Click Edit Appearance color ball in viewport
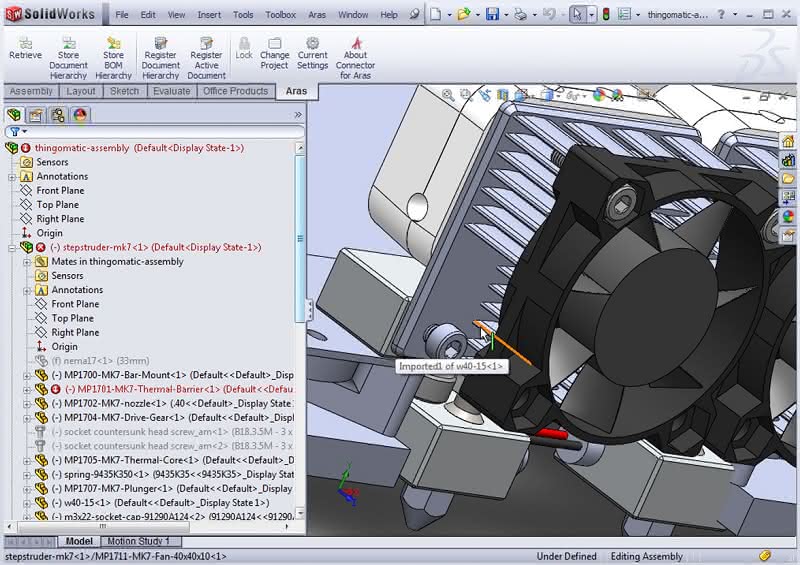 point(599,94)
